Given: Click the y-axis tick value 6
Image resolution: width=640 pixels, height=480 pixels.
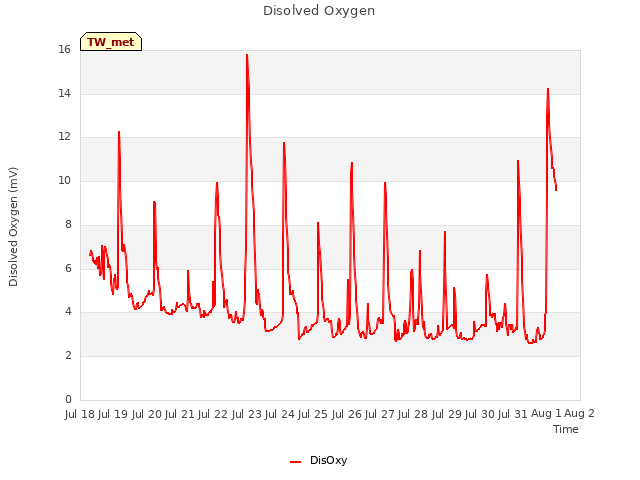Looking at the screenshot, I should point(68,268).
